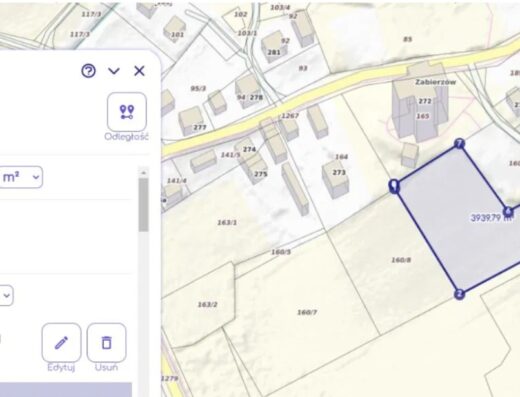520x397 pixels.
Task: Select polygon vertex marker 4
Action: pos(508,212)
